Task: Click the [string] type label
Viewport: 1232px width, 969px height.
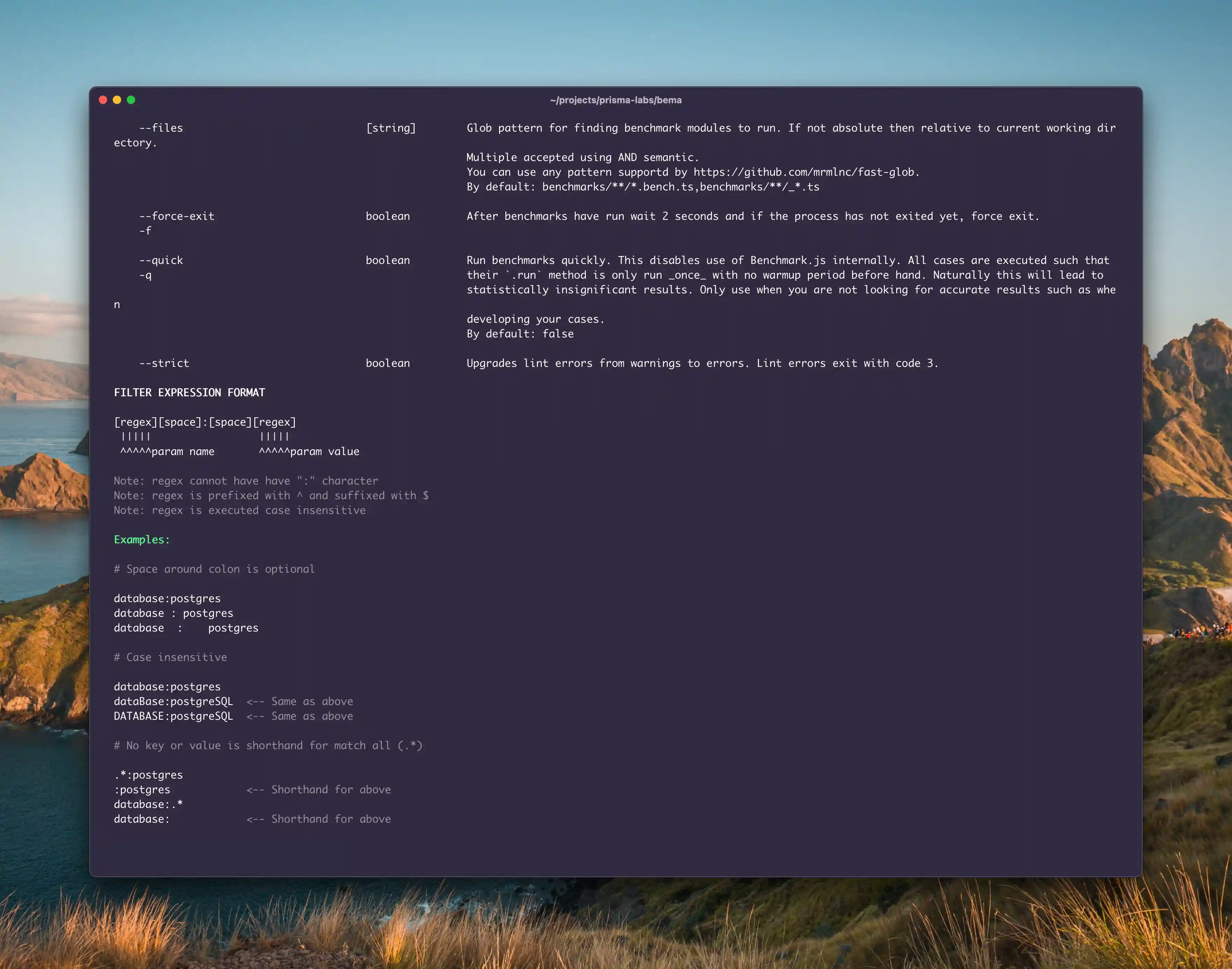Action: [390, 128]
